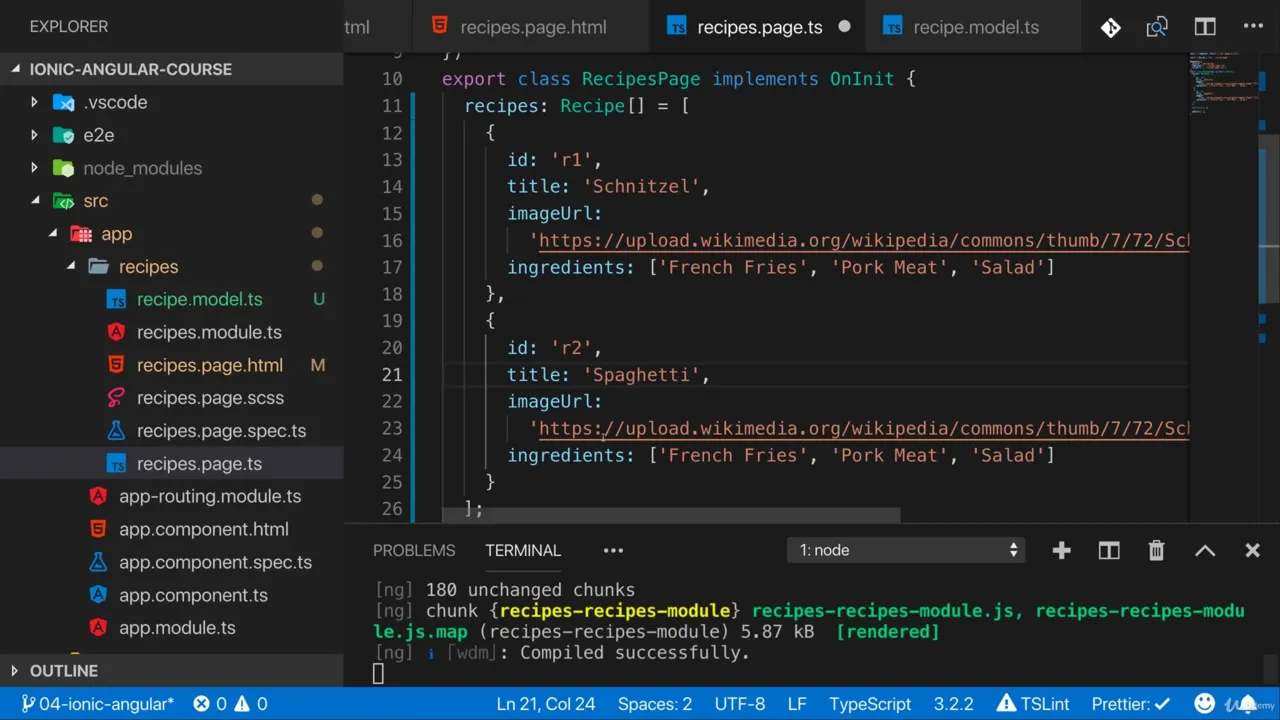Change file encoding UTF-8
Image resolution: width=1280 pixels, height=720 pixels.
click(x=740, y=704)
